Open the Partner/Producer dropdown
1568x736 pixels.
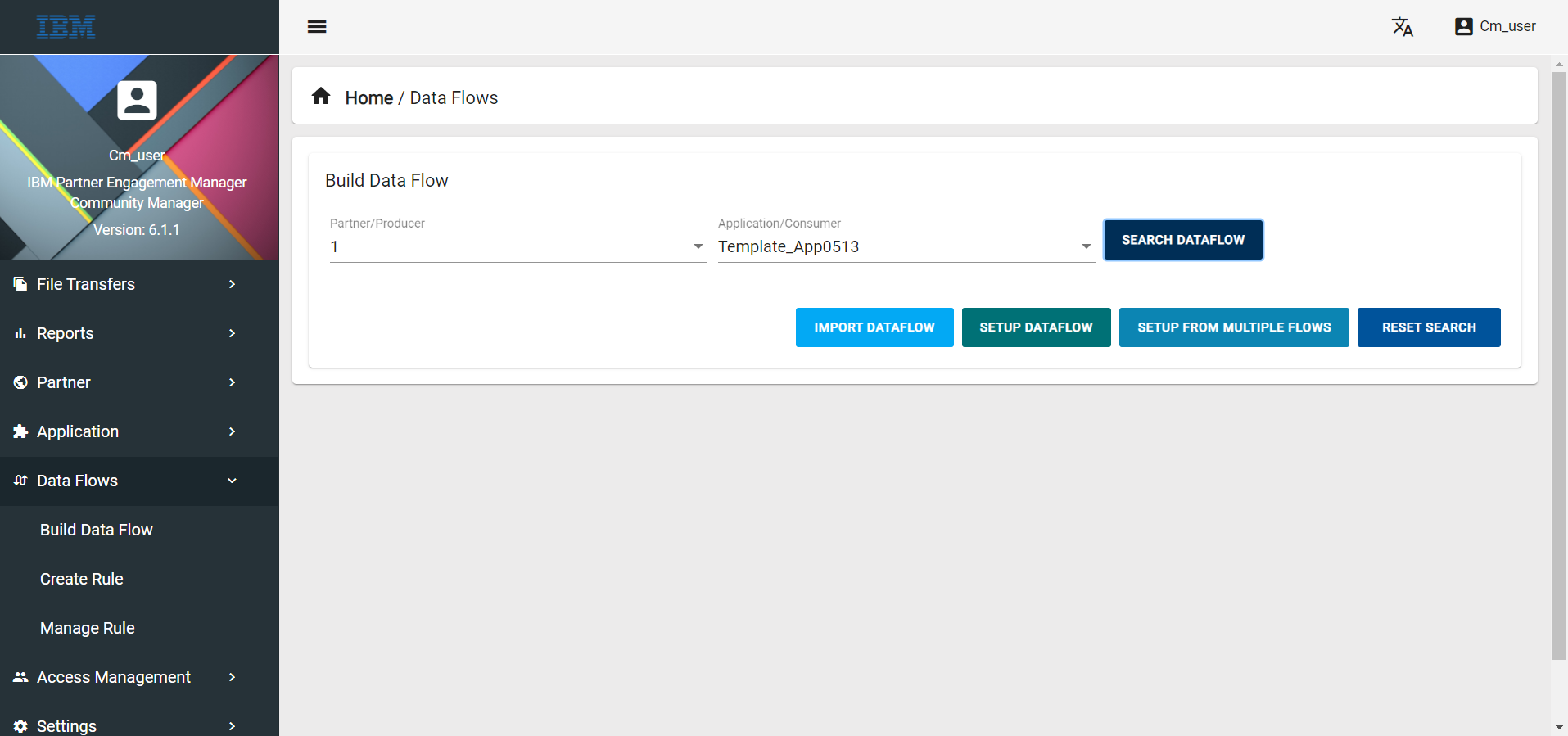coord(518,246)
